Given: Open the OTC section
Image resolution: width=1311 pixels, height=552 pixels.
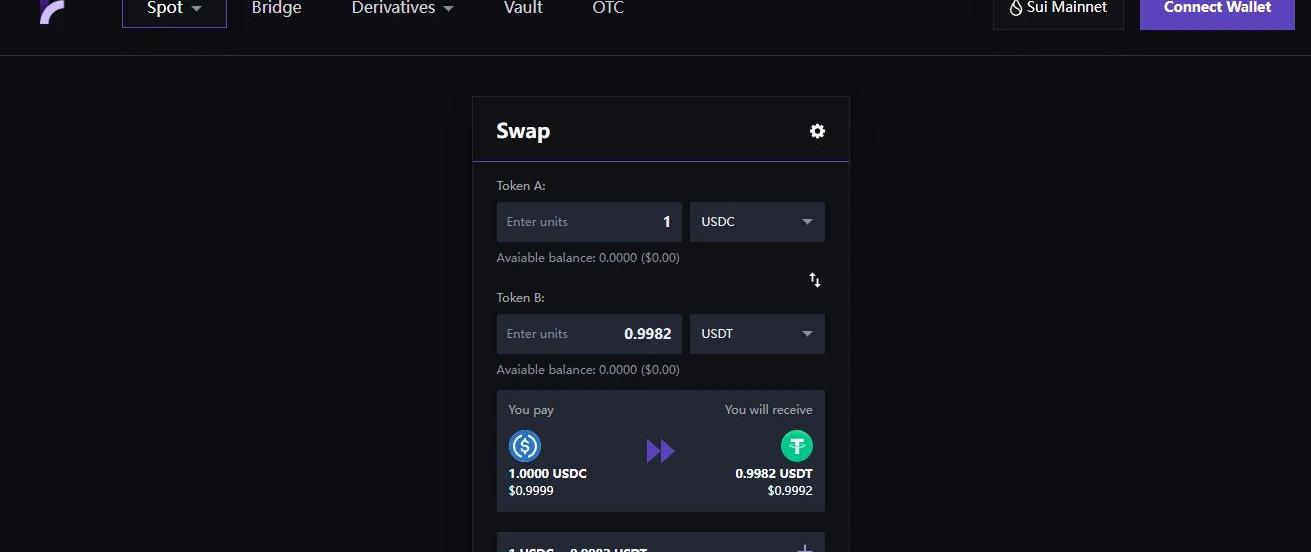Looking at the screenshot, I should coord(608,9).
